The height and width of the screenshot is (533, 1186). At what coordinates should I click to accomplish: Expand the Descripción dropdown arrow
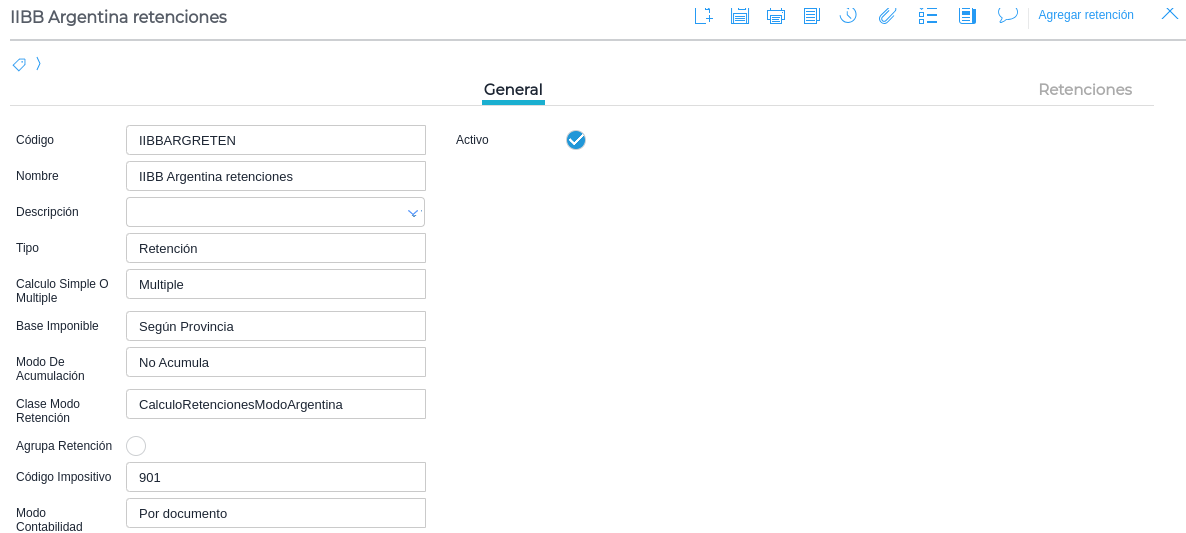click(413, 213)
